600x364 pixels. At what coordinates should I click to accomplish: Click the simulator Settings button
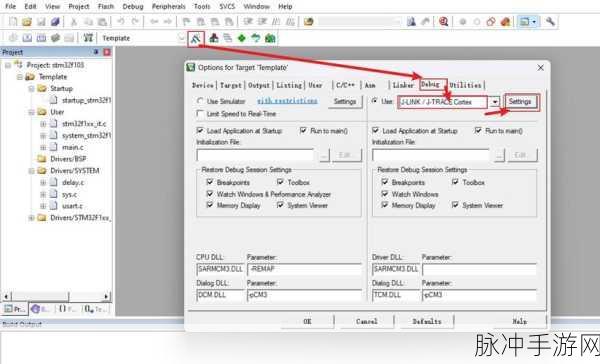point(345,102)
